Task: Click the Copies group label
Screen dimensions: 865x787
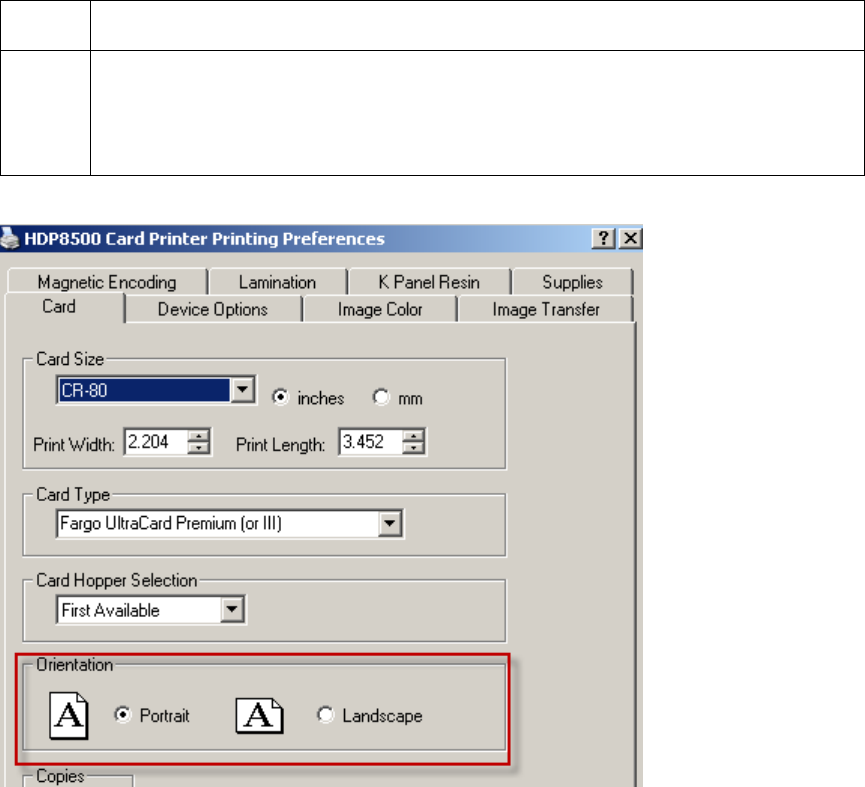Action: click(x=60, y=776)
